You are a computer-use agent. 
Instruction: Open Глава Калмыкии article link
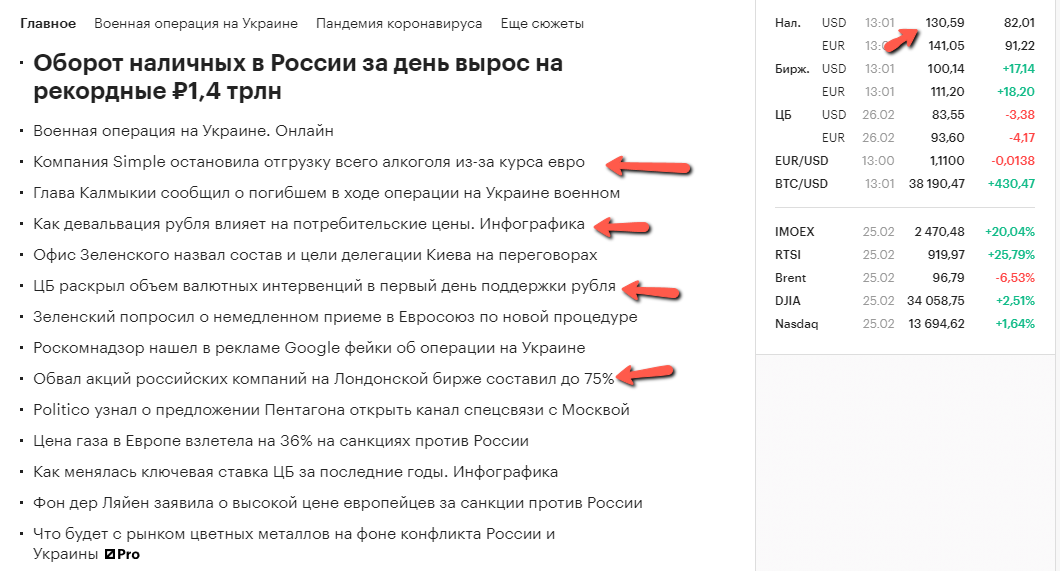(x=327, y=193)
